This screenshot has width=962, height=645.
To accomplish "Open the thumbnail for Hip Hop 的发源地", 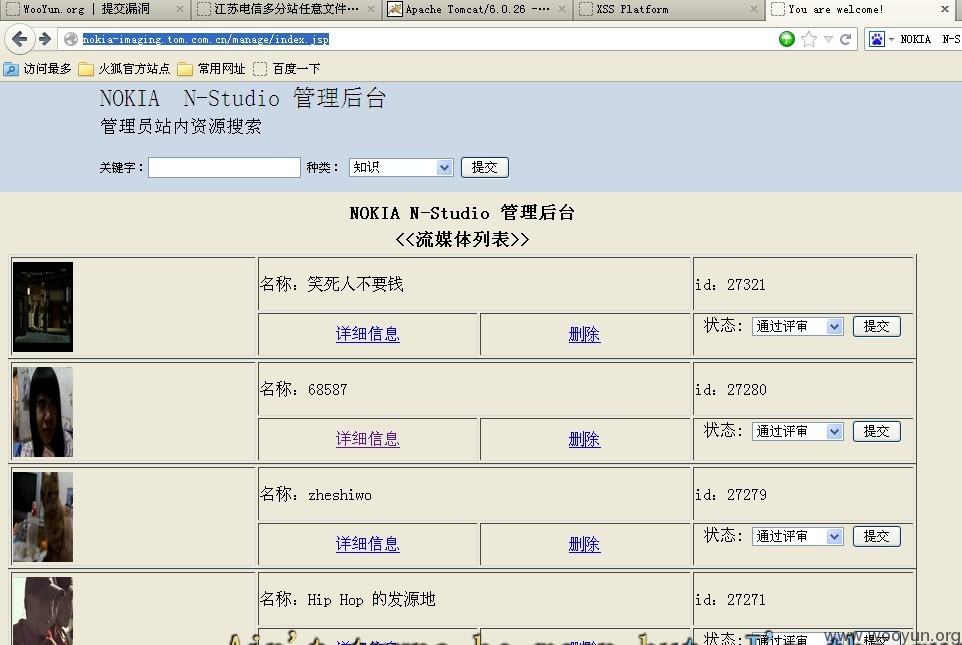I will tap(43, 611).
